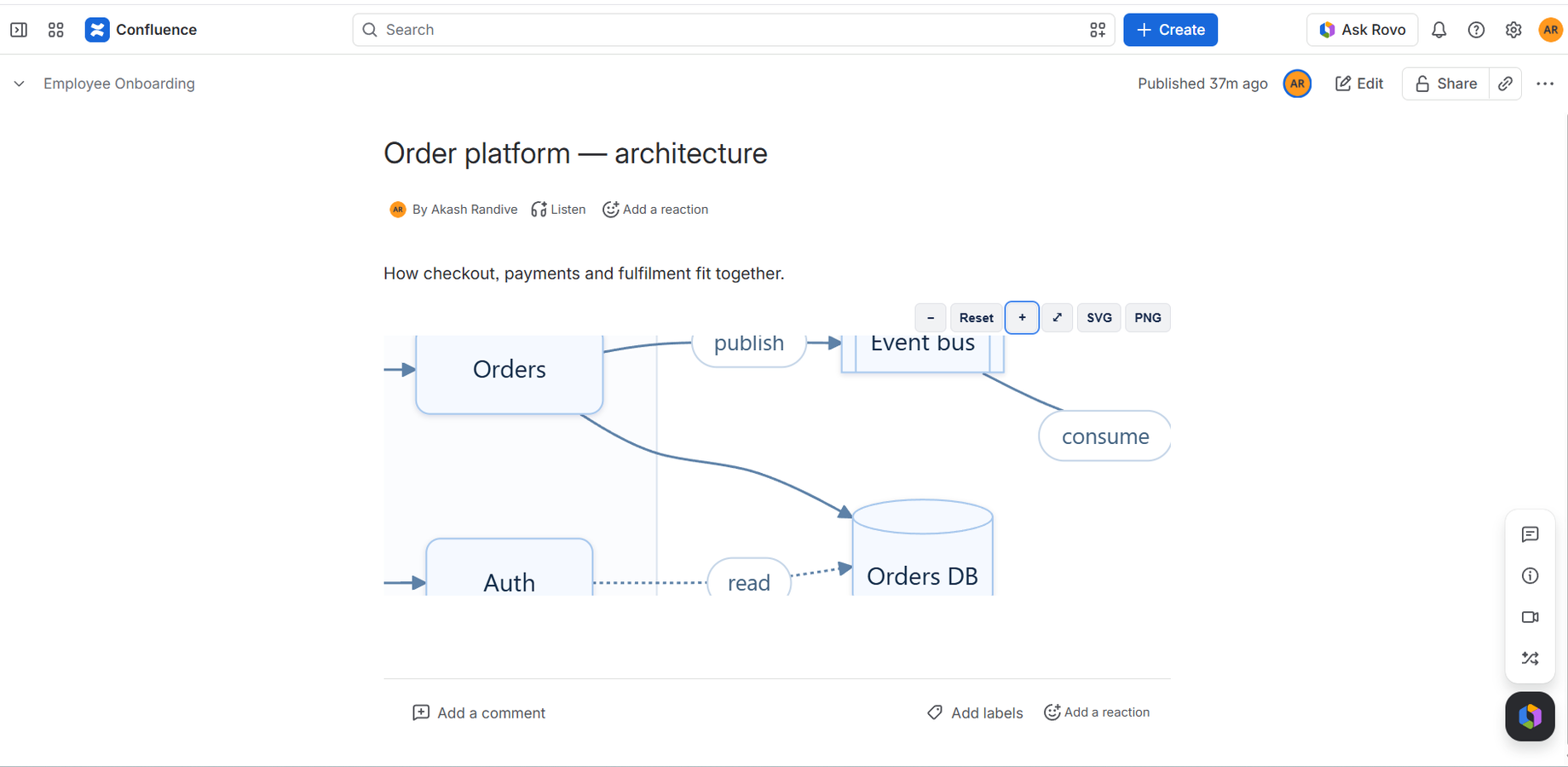
Task: Expand the Employee Onboarding breadcrumb chevron
Action: pos(19,84)
